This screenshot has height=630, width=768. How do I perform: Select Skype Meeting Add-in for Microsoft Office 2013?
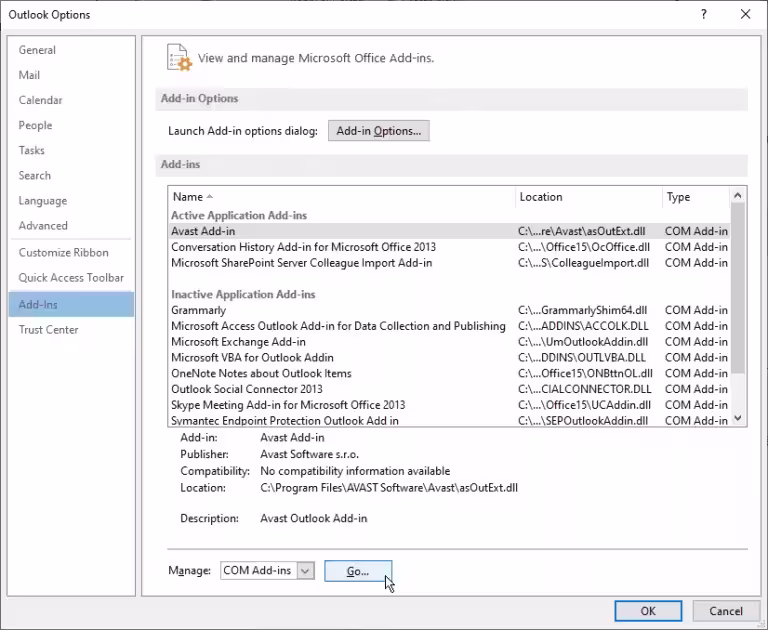(449, 405)
